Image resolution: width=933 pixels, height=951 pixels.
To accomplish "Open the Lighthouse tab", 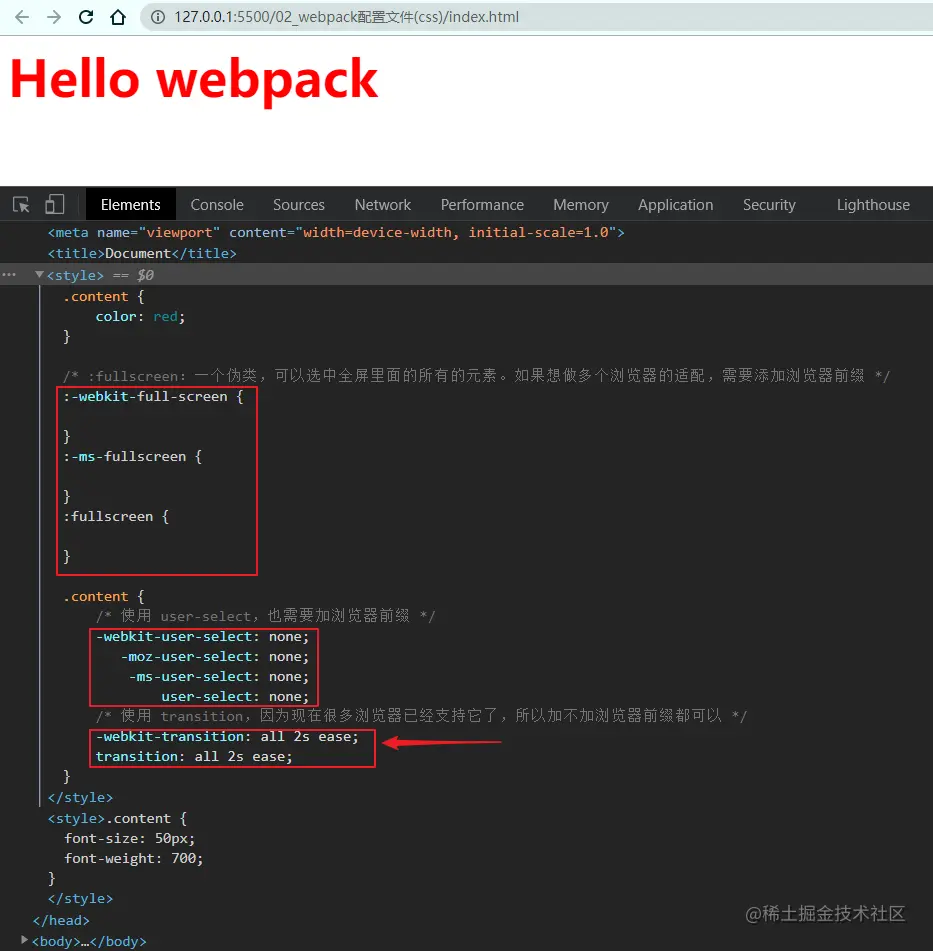I will [873, 205].
